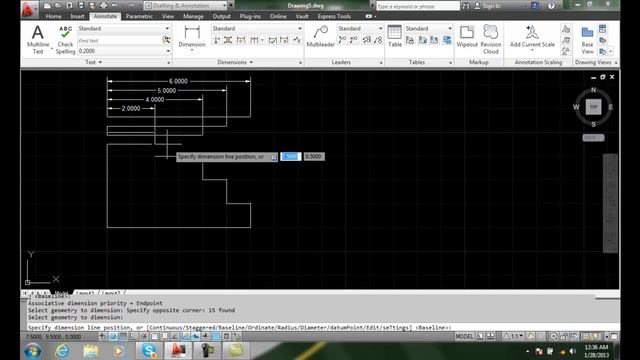Open Leaders panel dialog launcher arrow
Viewport: 640px width, 360px height.
(381, 63)
